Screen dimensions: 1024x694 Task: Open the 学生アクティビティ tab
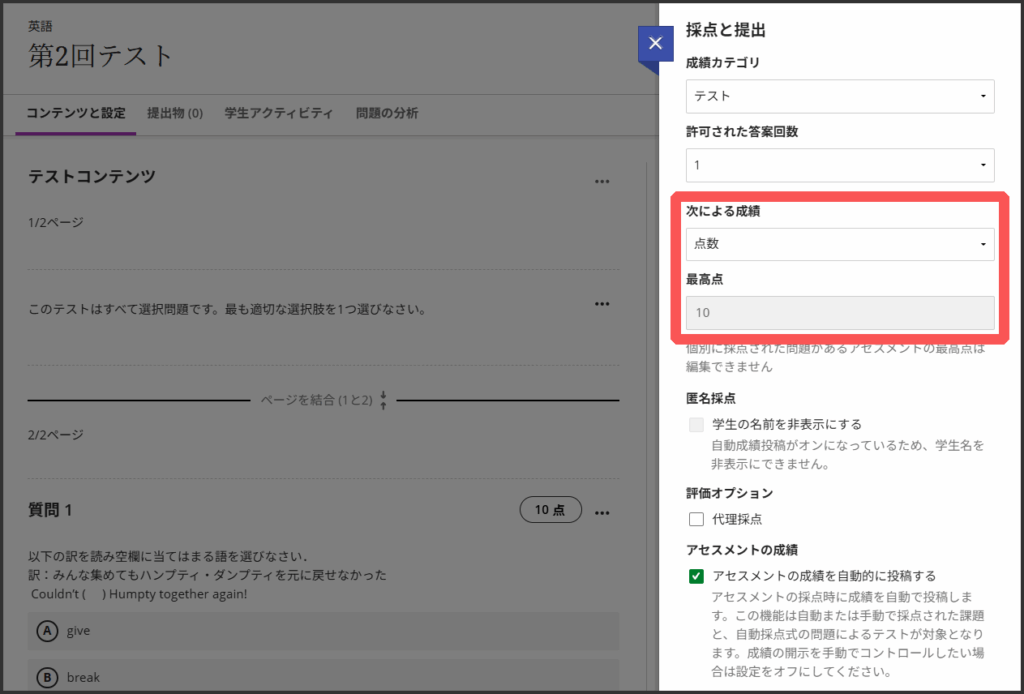pos(279,113)
